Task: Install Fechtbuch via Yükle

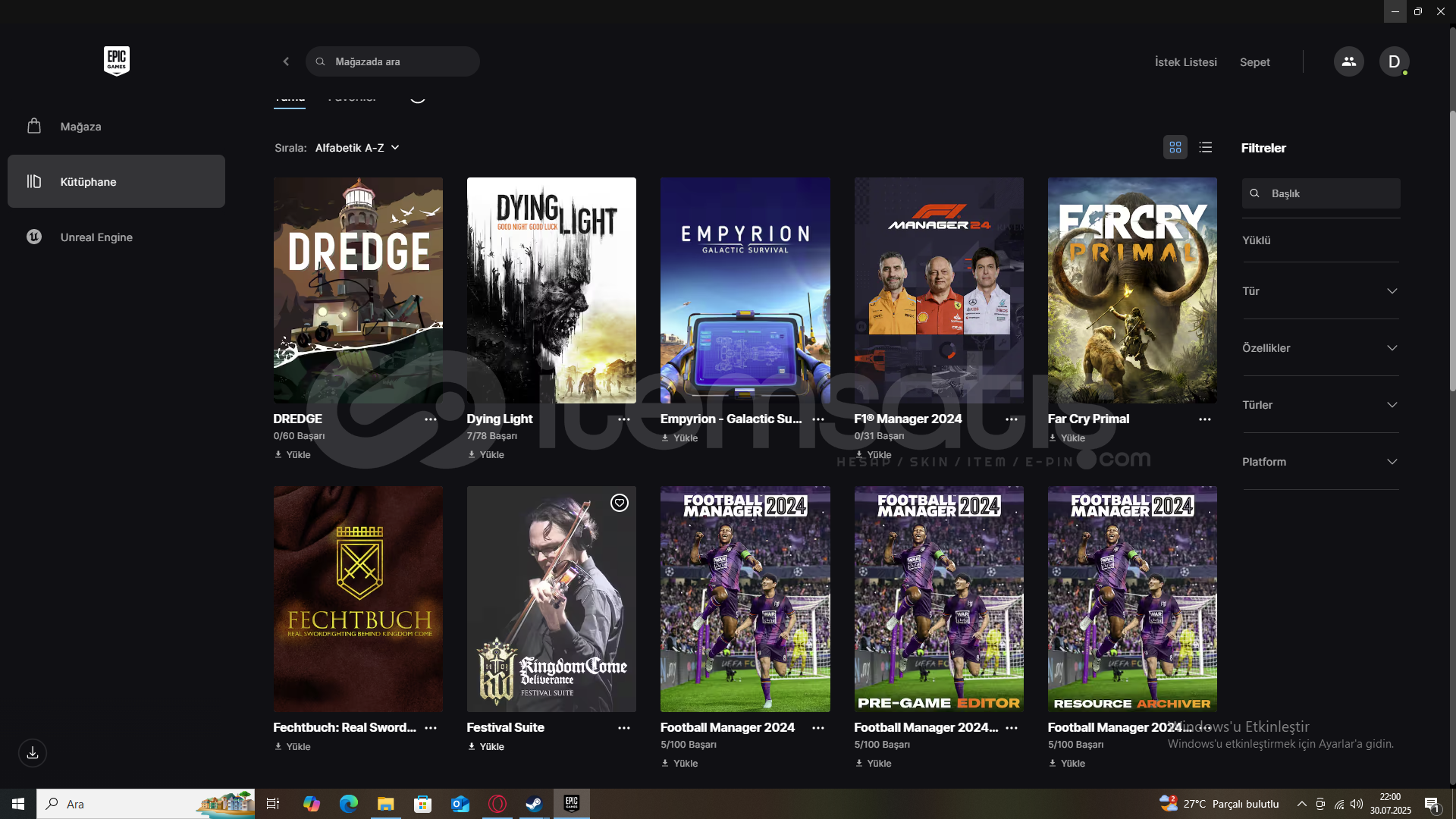Action: (293, 747)
